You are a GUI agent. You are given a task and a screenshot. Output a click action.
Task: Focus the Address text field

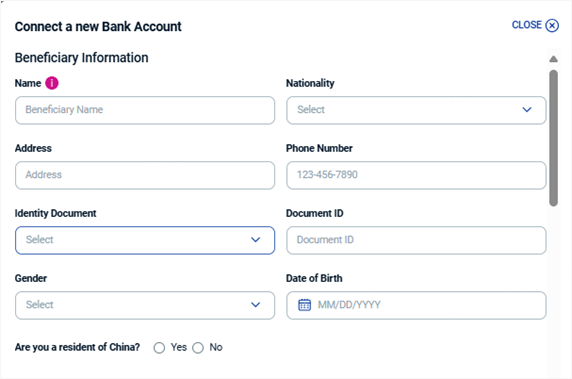[x=145, y=175]
